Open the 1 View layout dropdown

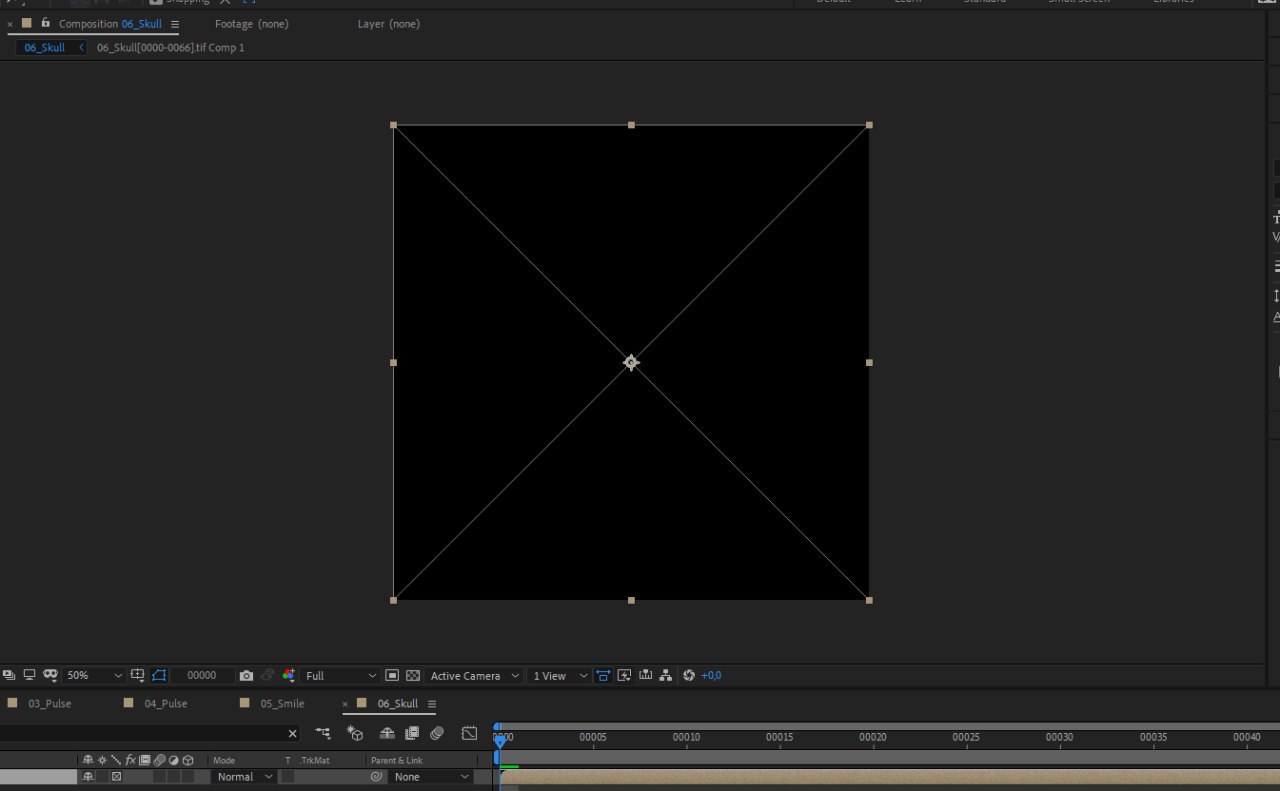(x=560, y=676)
